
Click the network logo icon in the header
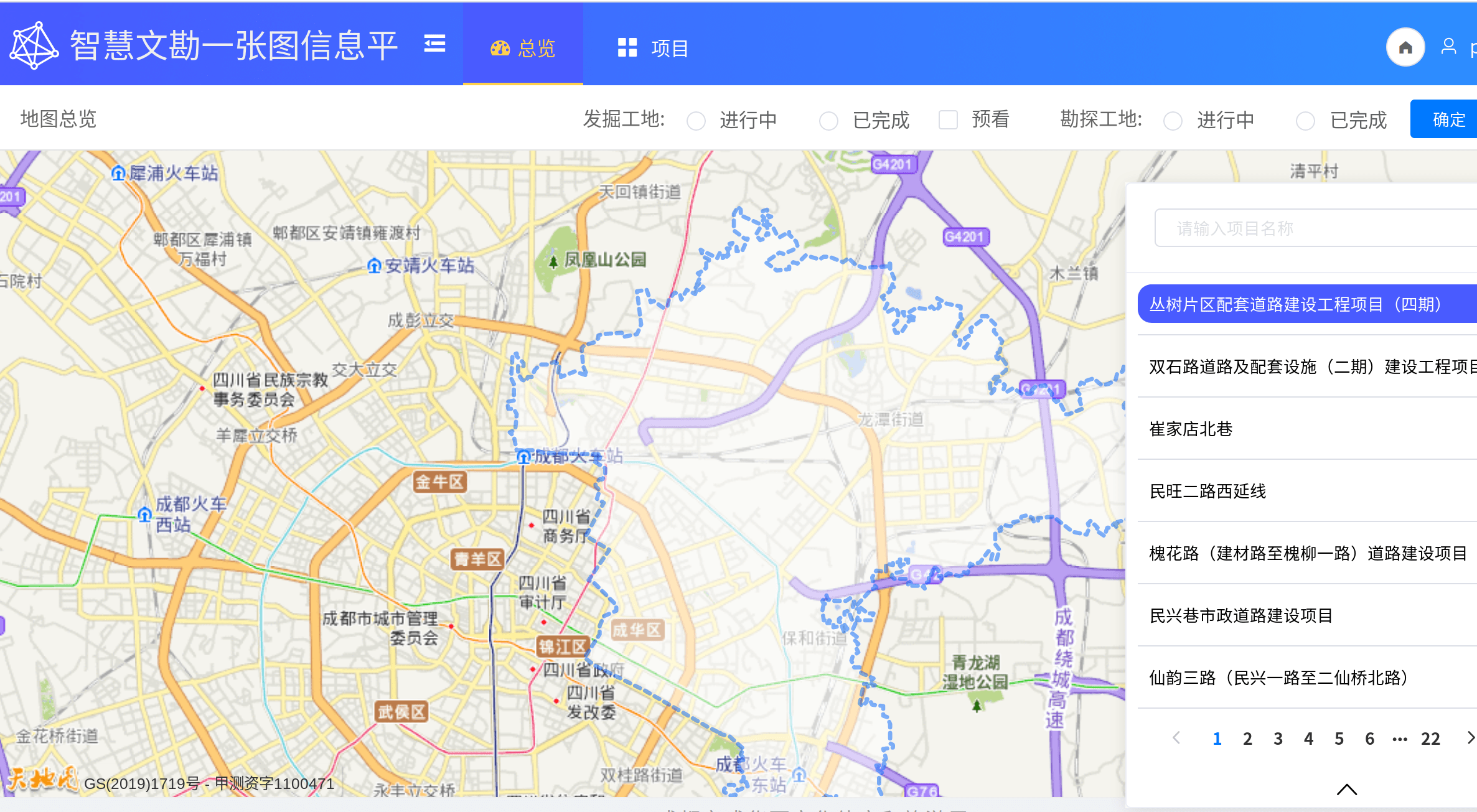point(34,44)
